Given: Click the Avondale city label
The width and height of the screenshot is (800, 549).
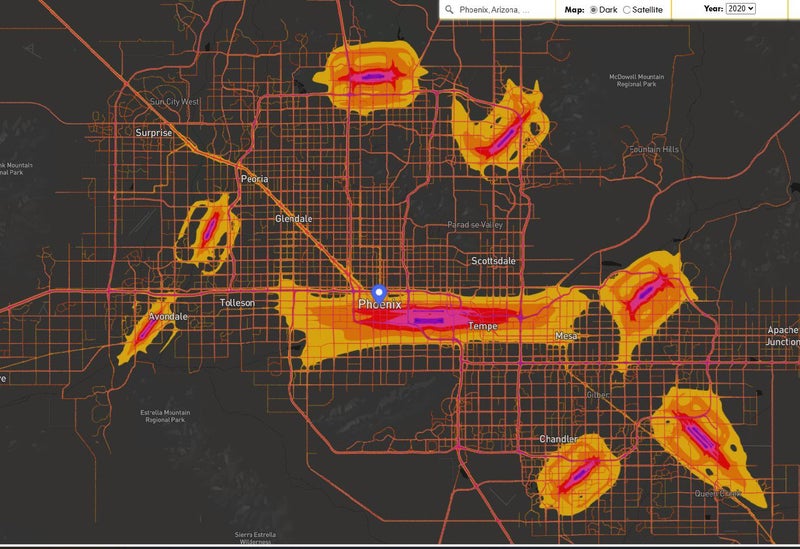Looking at the screenshot, I should coord(168,317).
